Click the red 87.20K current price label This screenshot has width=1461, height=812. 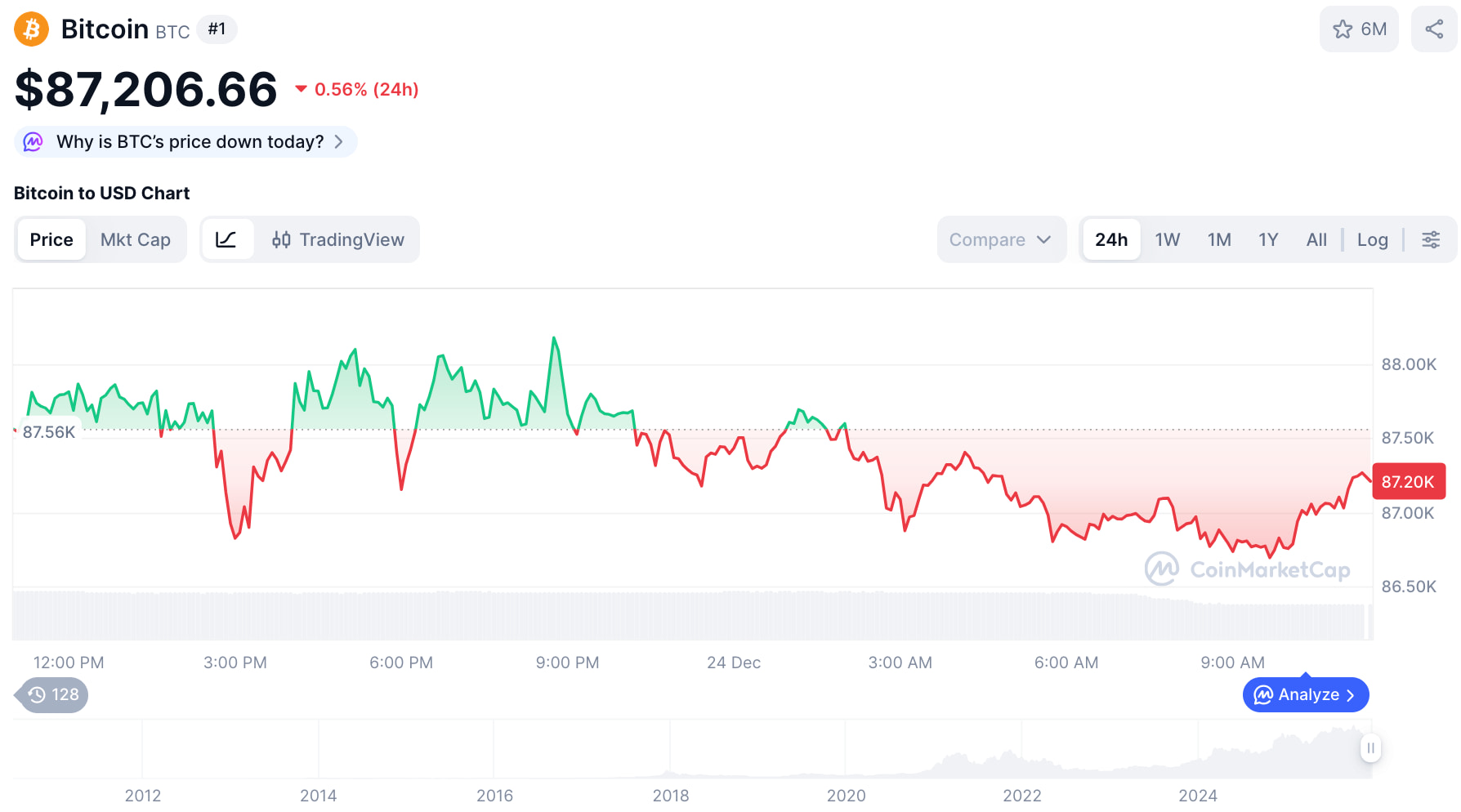1409,481
